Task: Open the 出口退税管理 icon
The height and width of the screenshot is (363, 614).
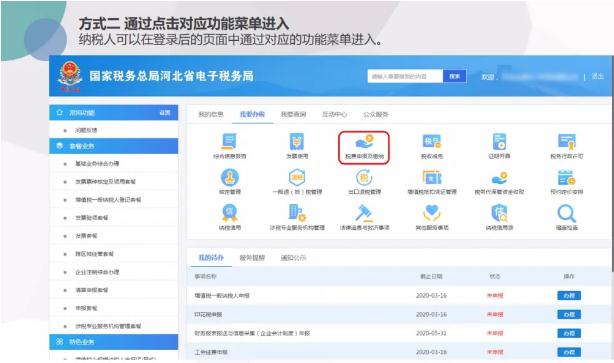Action: coord(364,182)
